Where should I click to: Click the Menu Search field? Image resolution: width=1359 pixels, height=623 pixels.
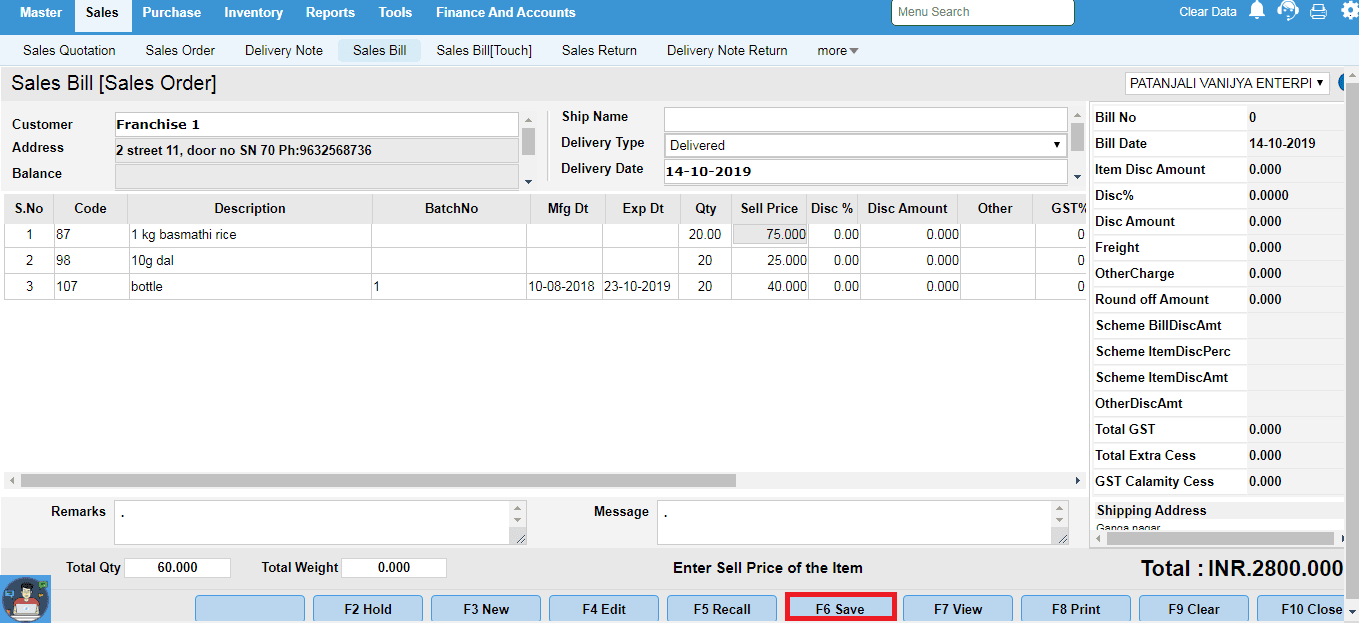point(982,12)
